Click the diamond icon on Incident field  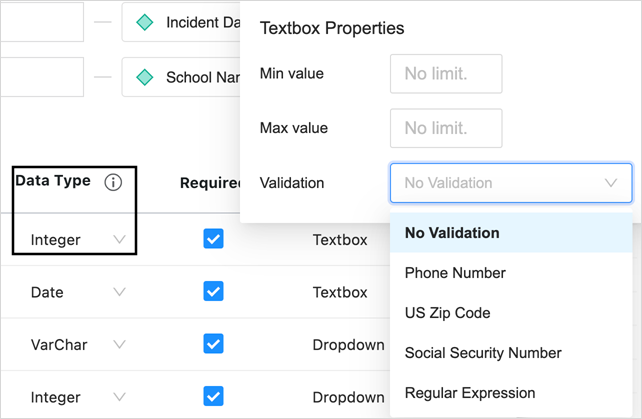click(x=145, y=22)
